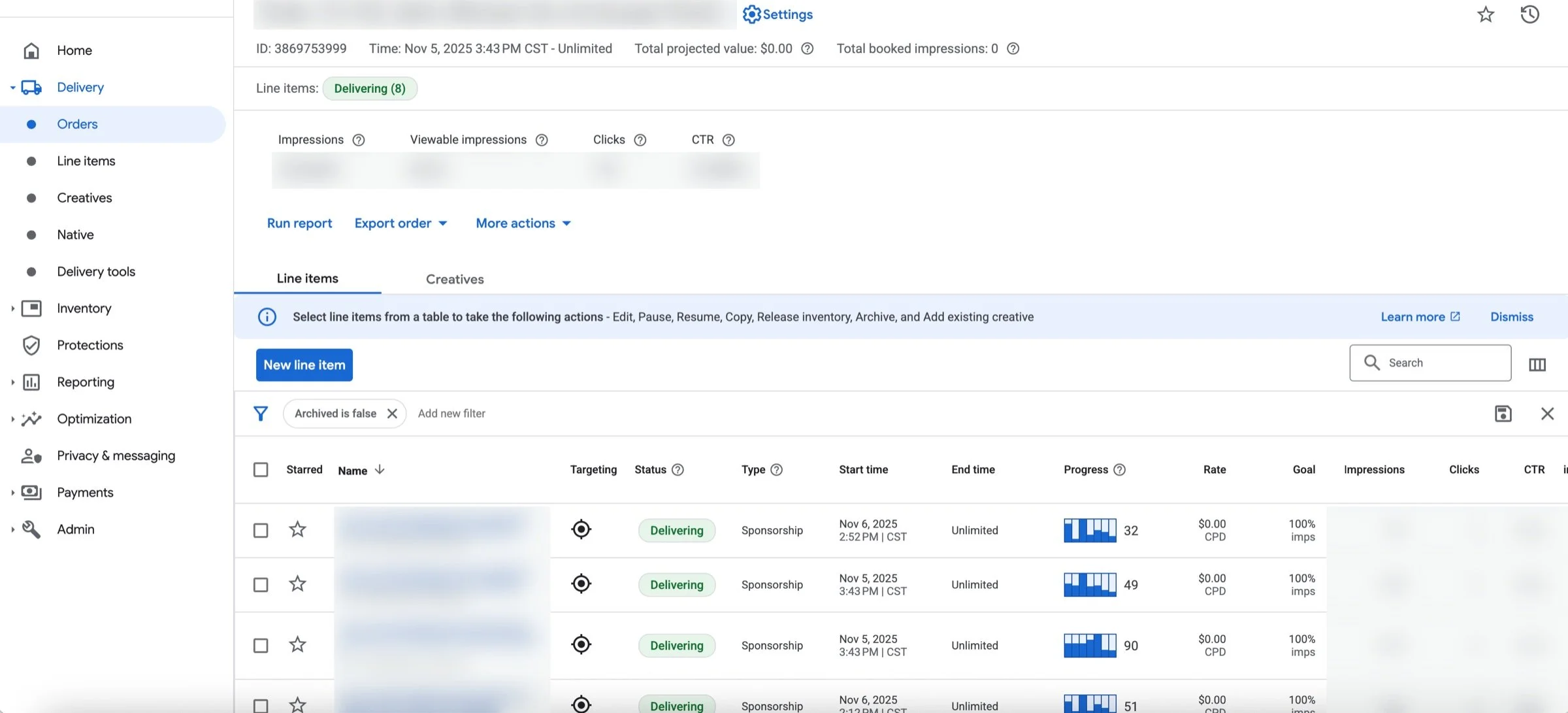Open the More actions dropdown
This screenshot has height=713, width=1568.
coord(523,224)
